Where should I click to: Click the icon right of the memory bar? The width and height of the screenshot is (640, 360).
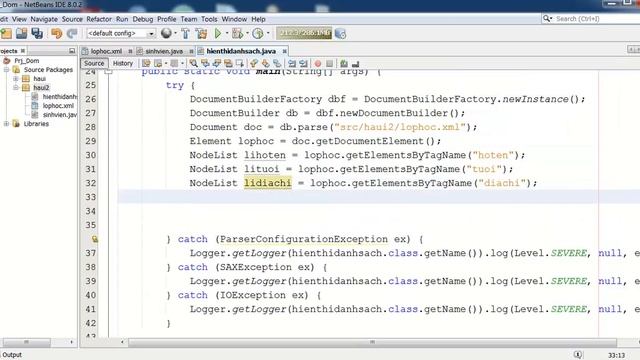[x=340, y=34]
